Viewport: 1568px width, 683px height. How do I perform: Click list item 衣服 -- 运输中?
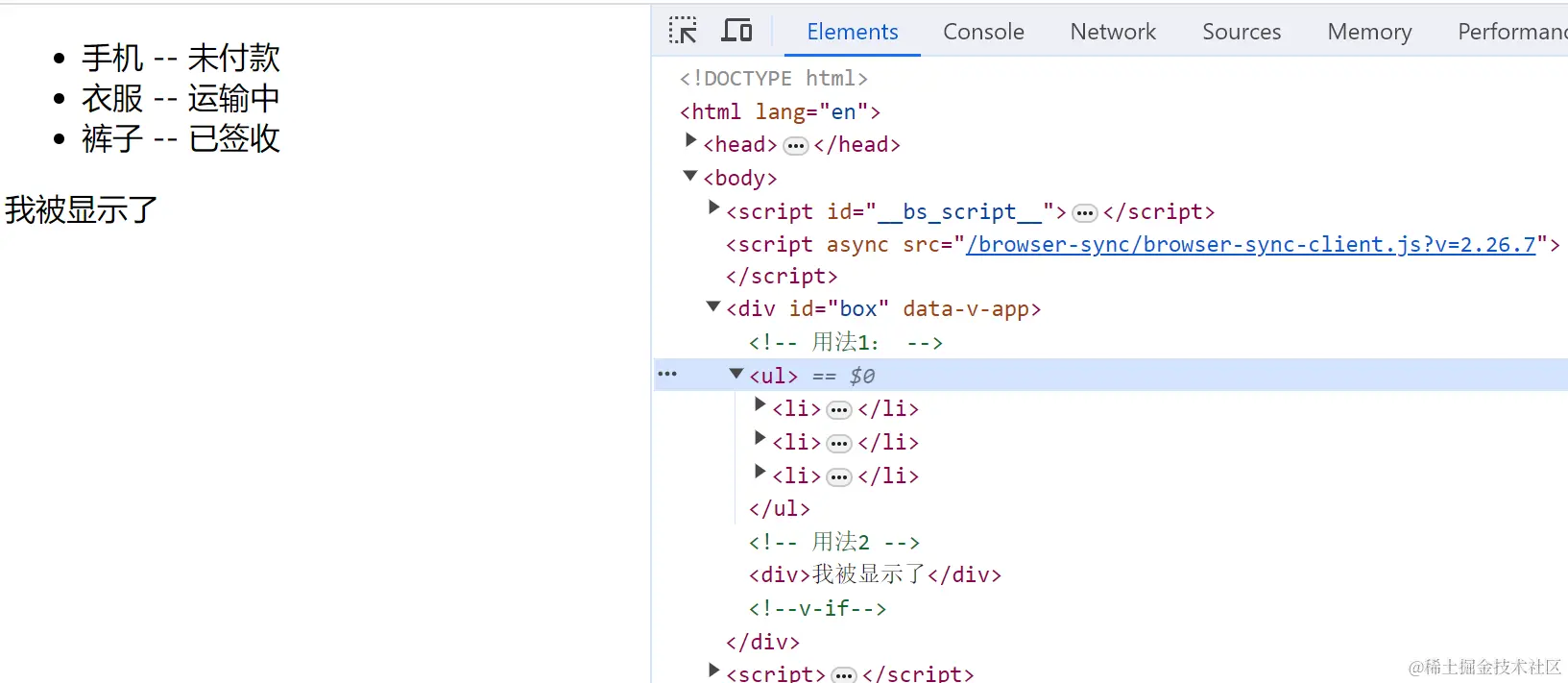tap(181, 98)
